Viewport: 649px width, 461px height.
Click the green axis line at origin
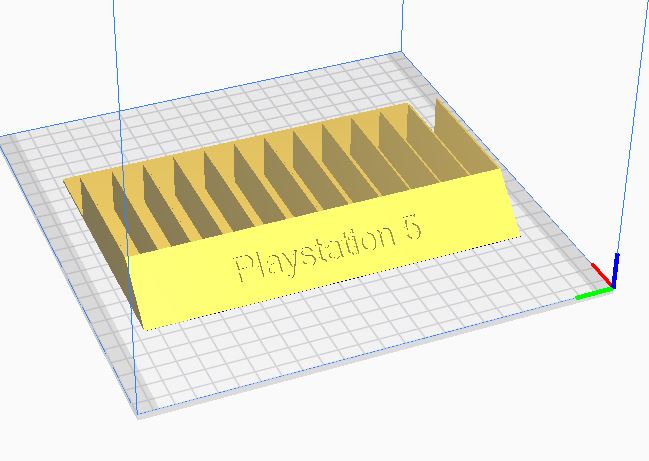pos(594,293)
